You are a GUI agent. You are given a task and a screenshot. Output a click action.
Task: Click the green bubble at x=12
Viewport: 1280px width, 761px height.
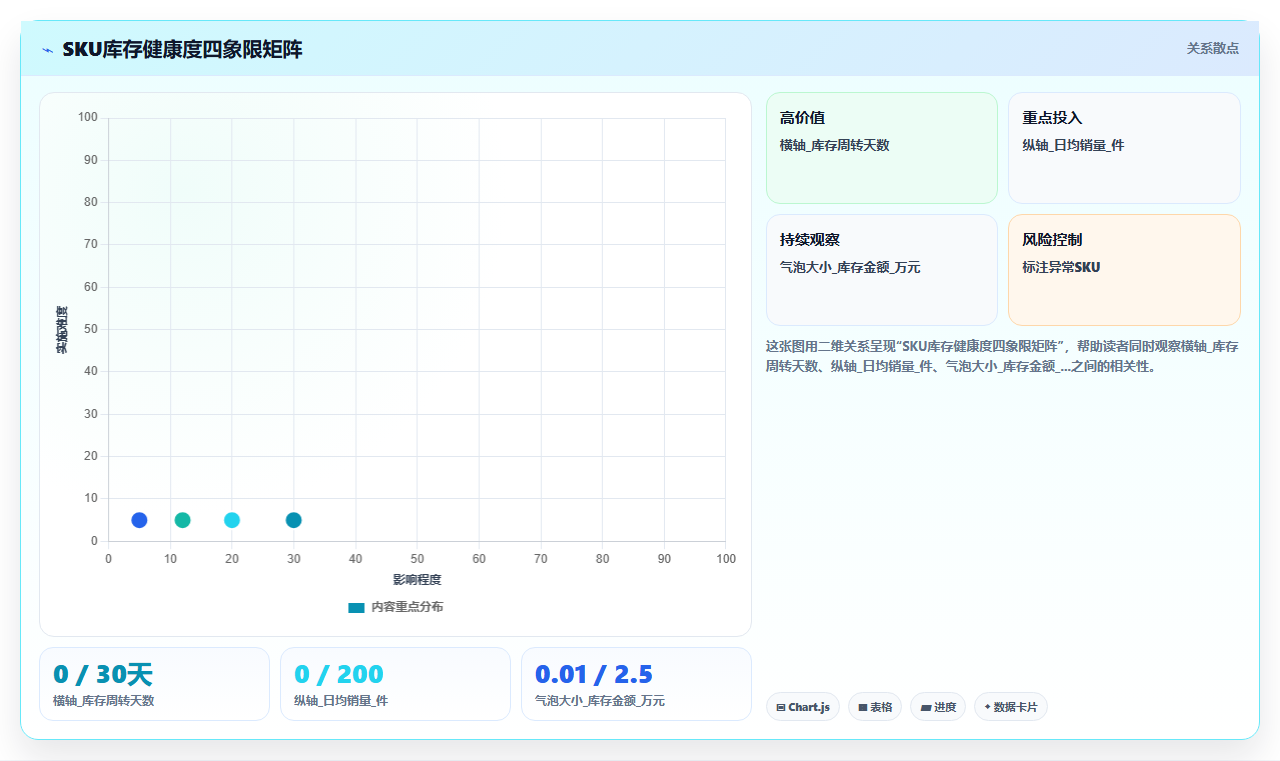tap(182, 520)
